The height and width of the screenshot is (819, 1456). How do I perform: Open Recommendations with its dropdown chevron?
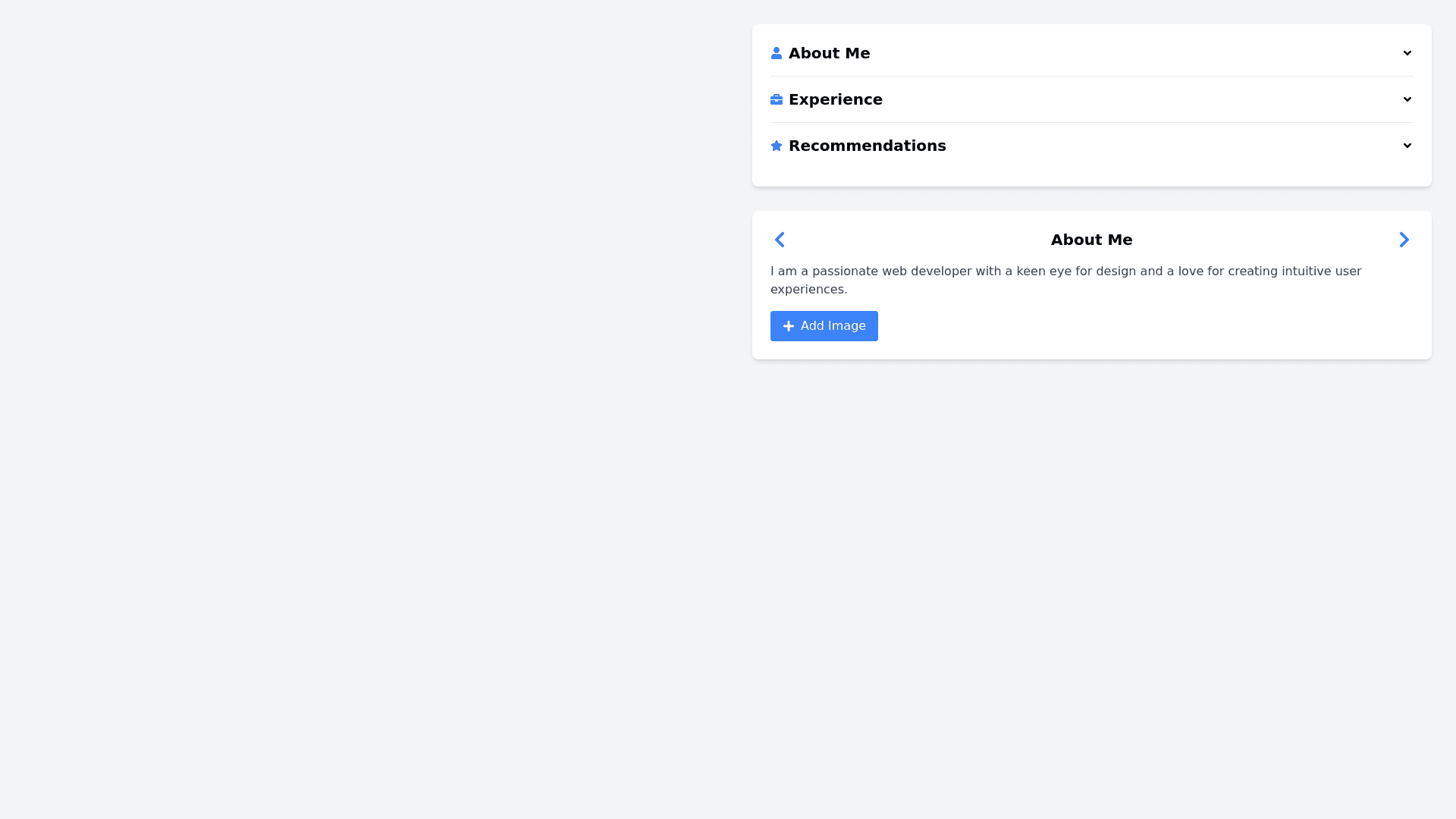click(1407, 146)
